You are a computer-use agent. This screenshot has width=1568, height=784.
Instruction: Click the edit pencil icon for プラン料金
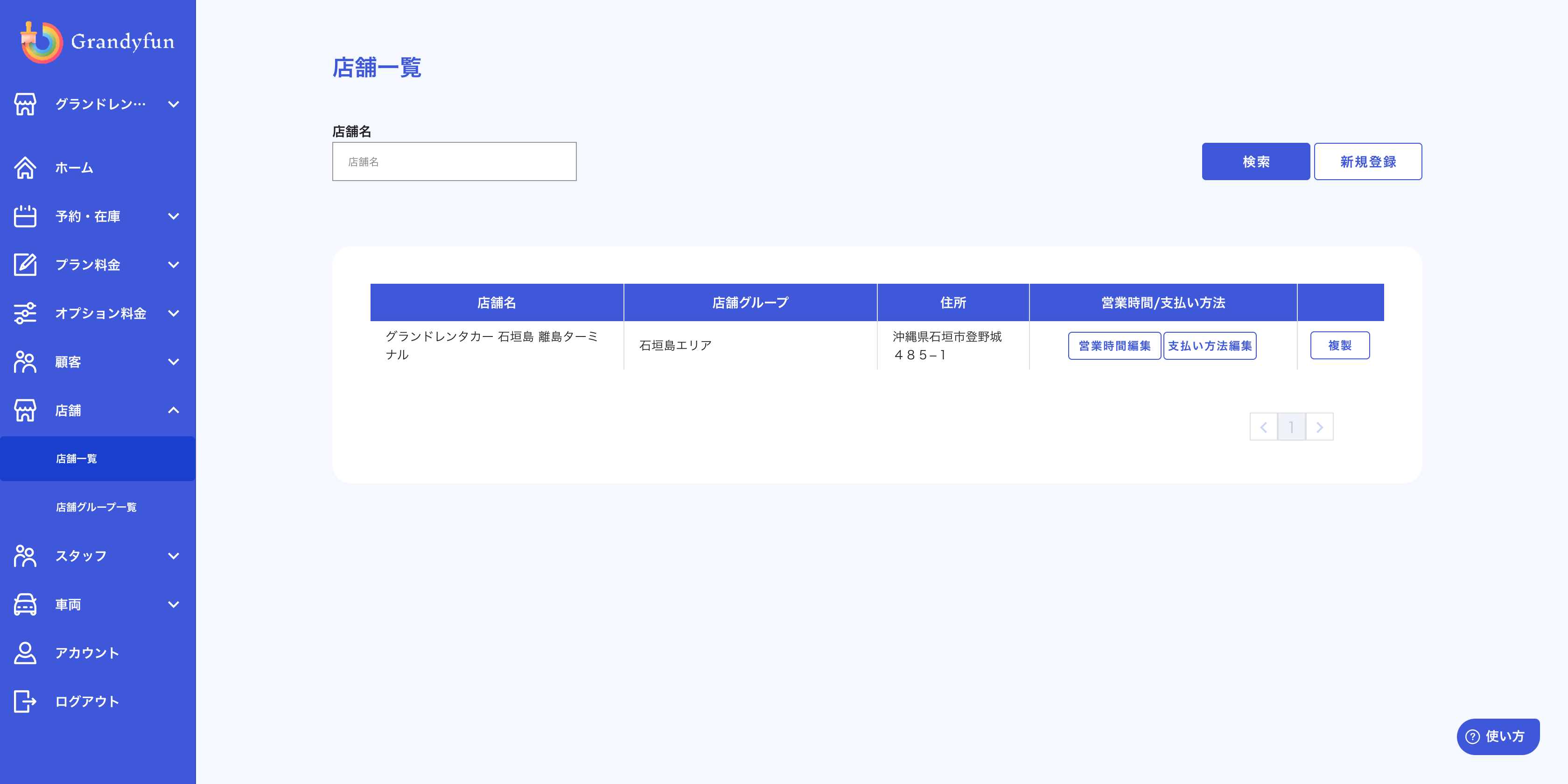tap(25, 265)
